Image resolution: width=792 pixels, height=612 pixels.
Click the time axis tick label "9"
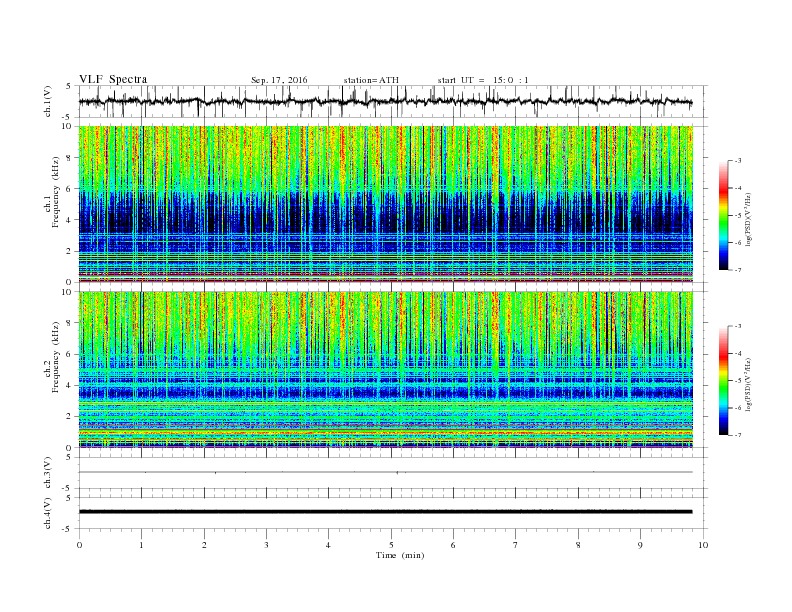[x=640, y=545]
